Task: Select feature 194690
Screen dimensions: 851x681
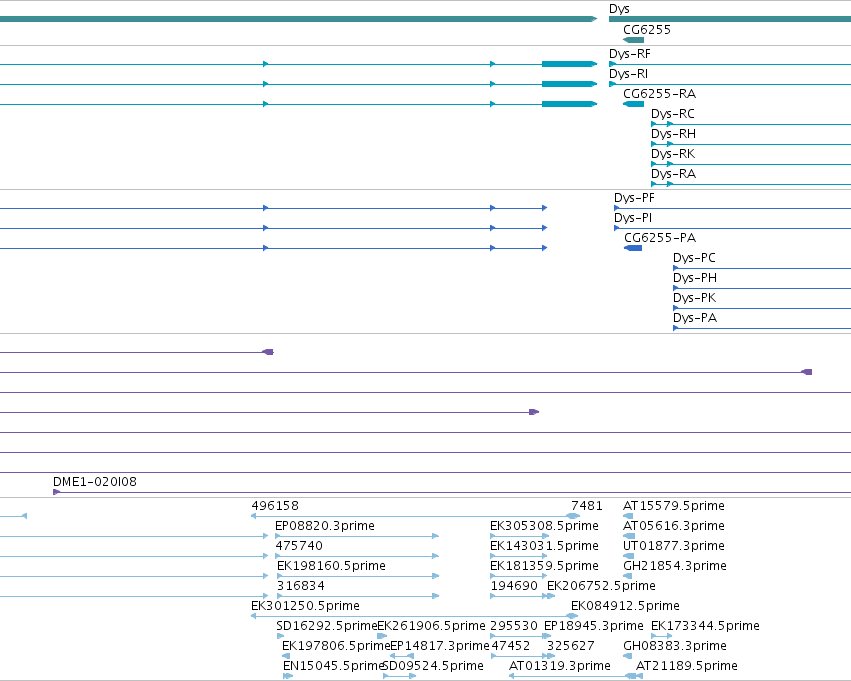Action: tap(514, 586)
